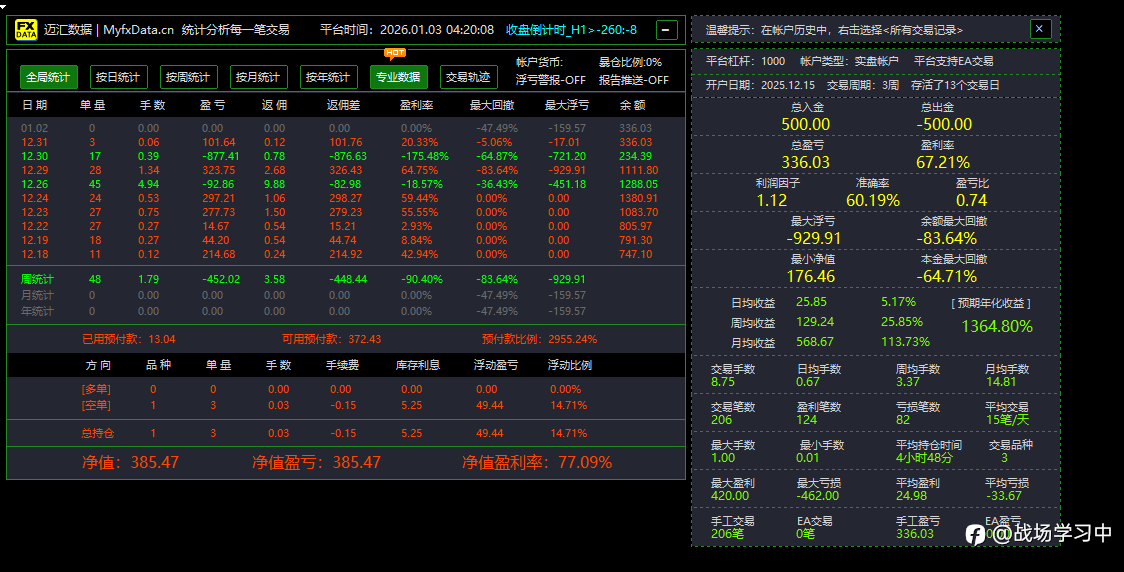Click 已用预付款: 13.04 text

pyautogui.click(x=129, y=339)
